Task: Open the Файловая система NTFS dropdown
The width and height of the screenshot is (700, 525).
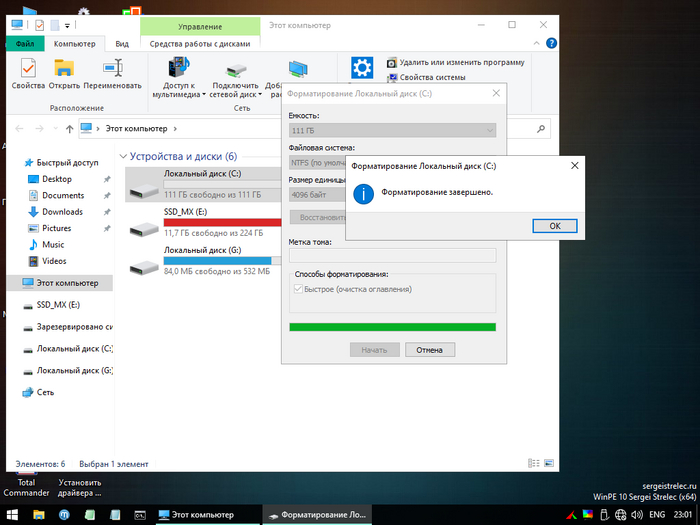Action: tap(317, 162)
